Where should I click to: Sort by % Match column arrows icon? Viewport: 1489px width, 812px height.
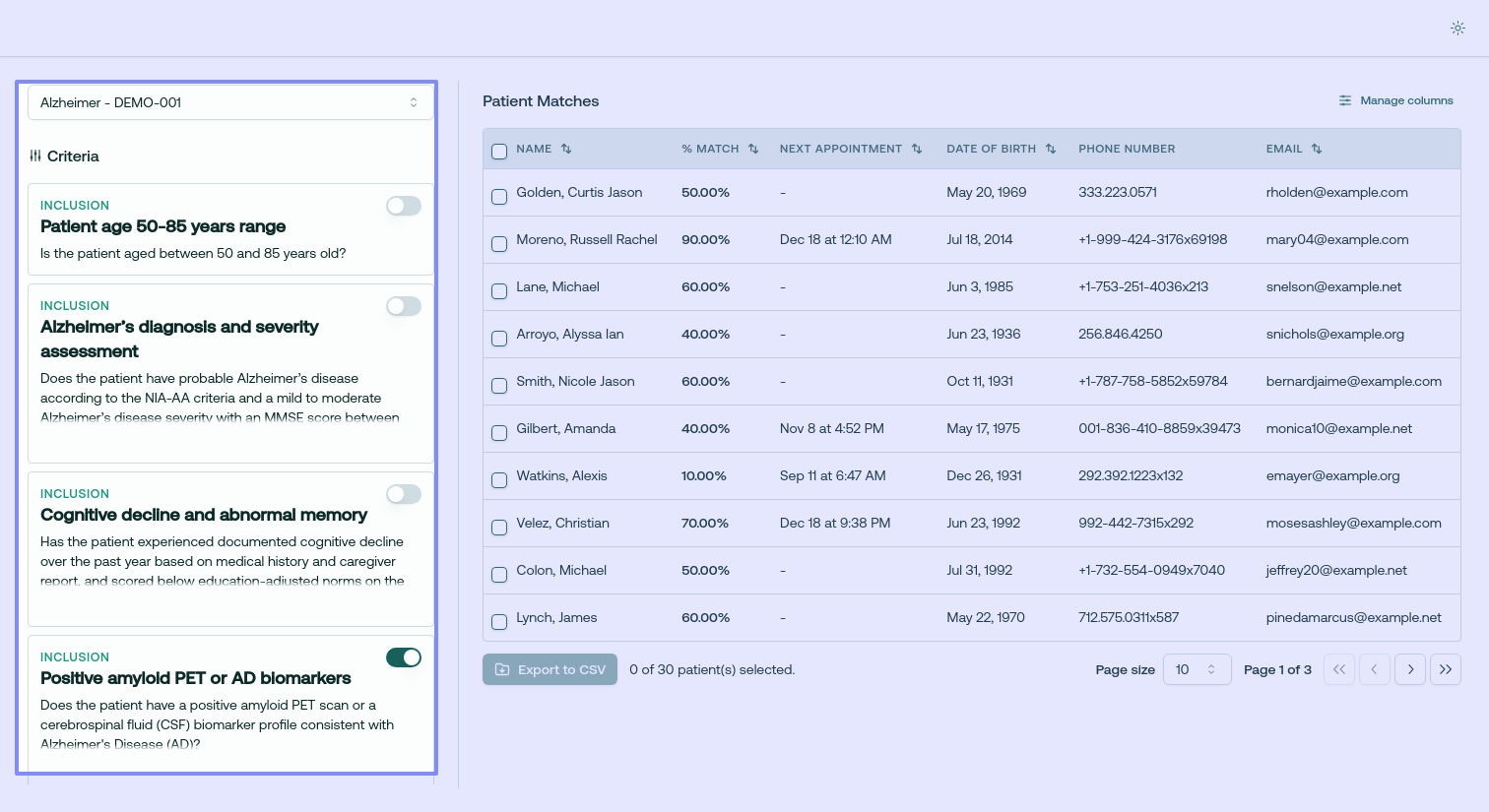click(x=753, y=149)
